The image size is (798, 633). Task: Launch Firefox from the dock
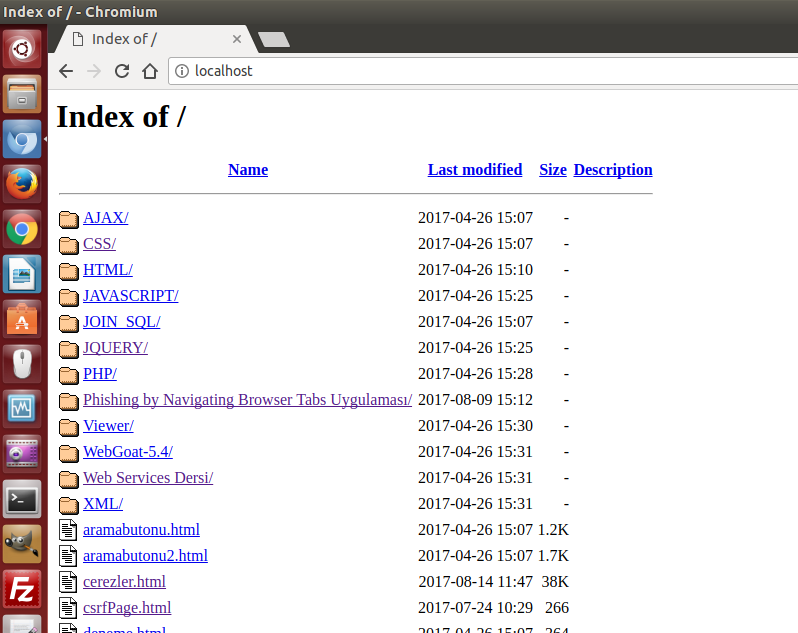[22, 184]
